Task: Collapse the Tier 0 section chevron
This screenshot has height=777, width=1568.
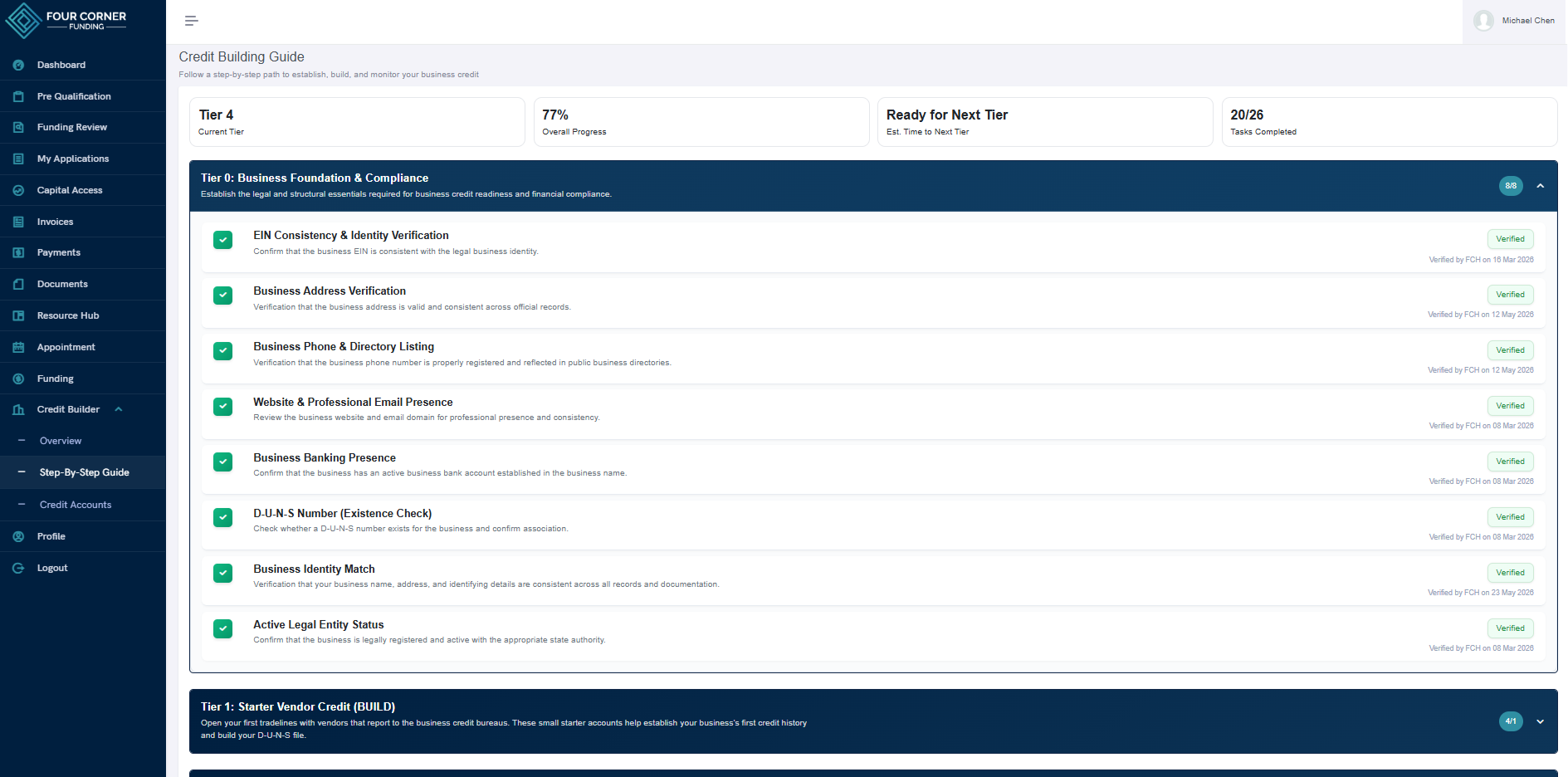Action: pos(1540,186)
